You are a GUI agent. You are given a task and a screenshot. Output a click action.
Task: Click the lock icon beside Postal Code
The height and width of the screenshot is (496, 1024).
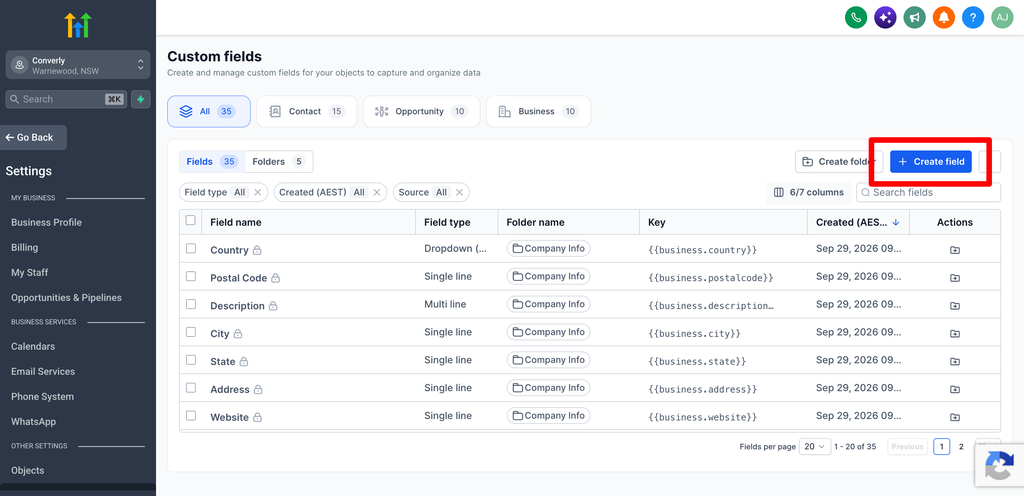pos(276,278)
